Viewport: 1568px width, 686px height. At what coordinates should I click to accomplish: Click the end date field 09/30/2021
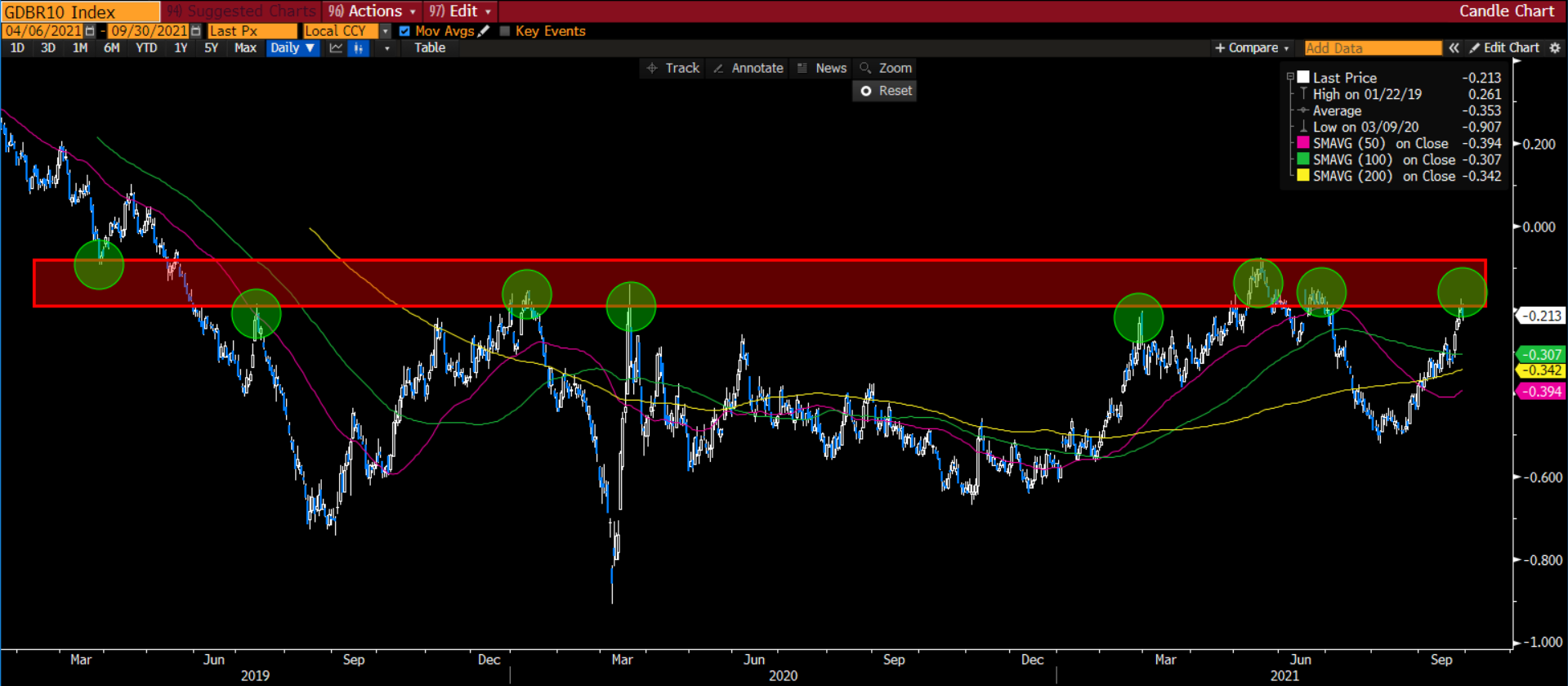[150, 31]
